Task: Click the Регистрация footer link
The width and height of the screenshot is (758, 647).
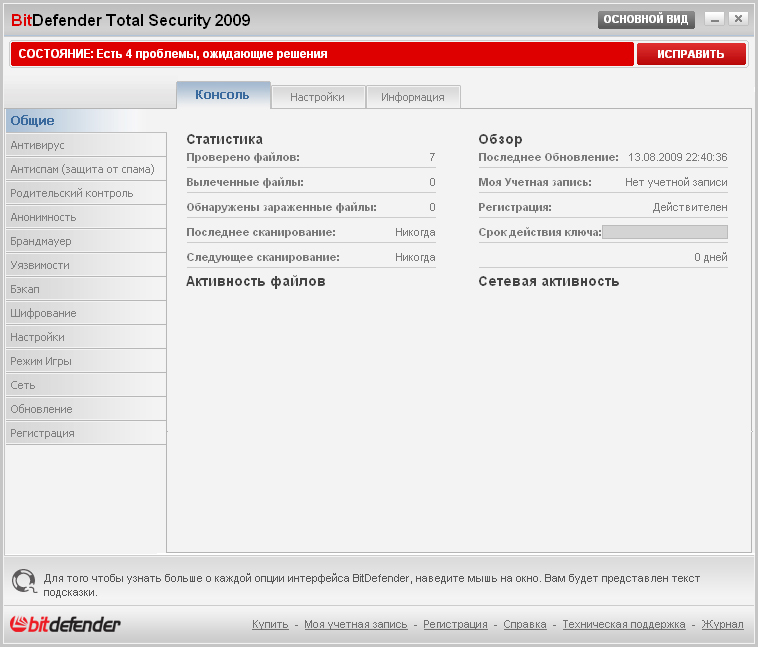Action: 455,624
